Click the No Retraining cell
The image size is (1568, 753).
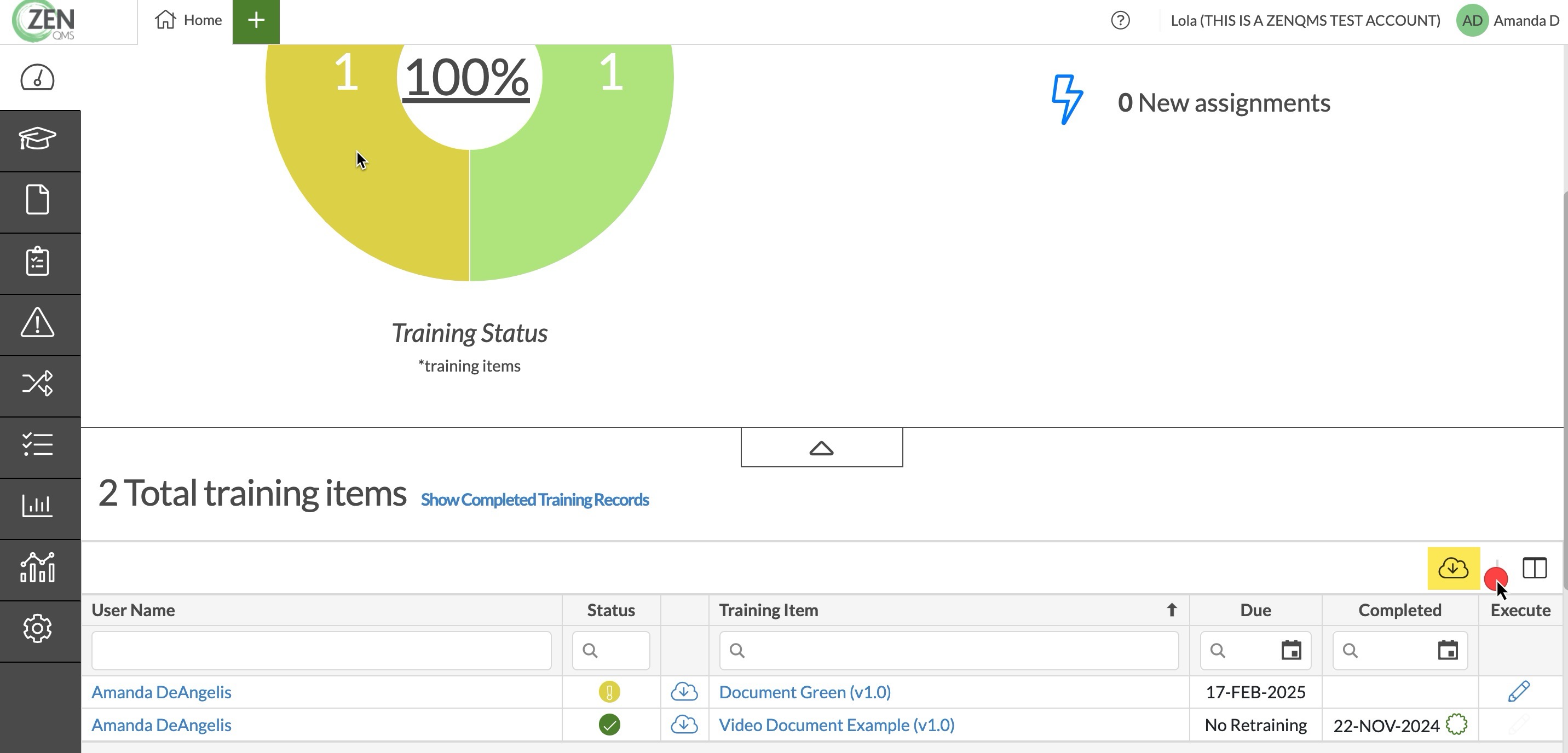pos(1255,725)
